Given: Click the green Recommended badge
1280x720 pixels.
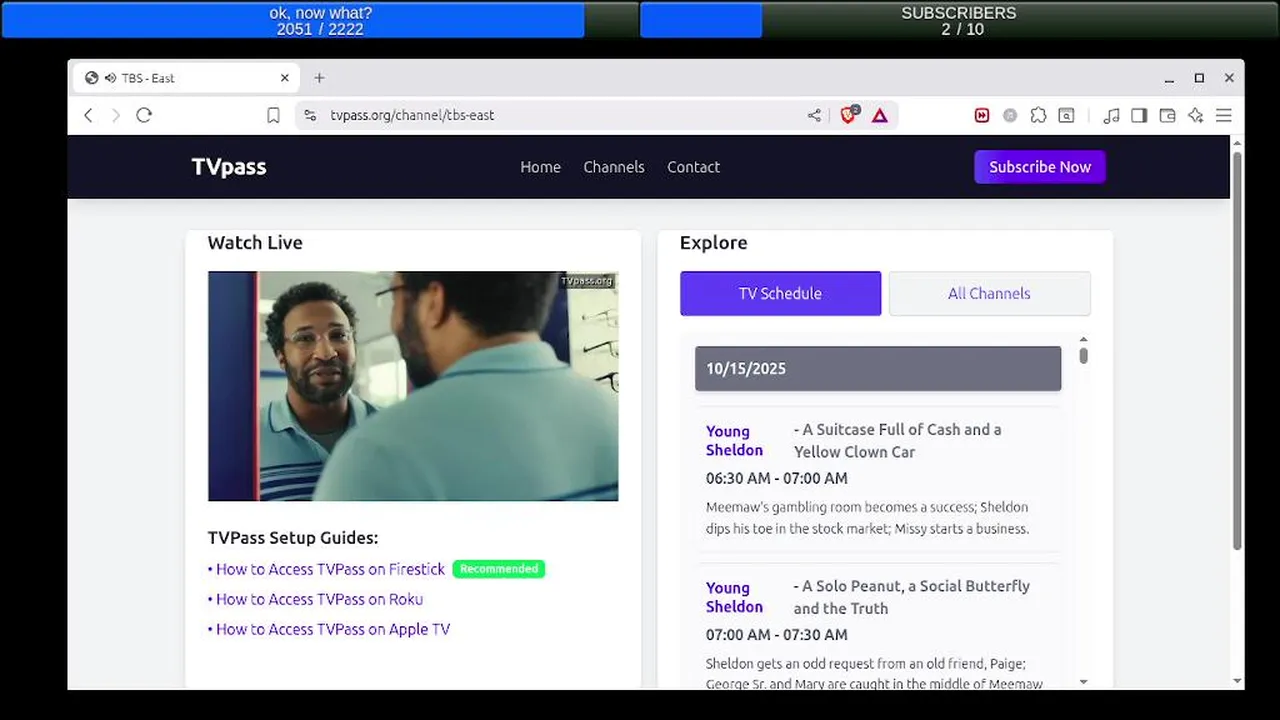Looking at the screenshot, I should click(x=499, y=569).
